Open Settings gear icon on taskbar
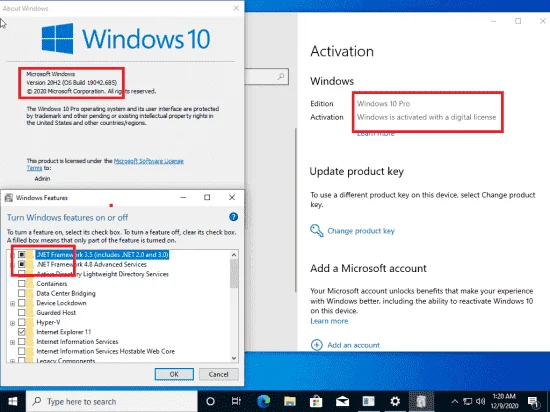This screenshot has height=412, width=550. pyautogui.click(x=395, y=401)
